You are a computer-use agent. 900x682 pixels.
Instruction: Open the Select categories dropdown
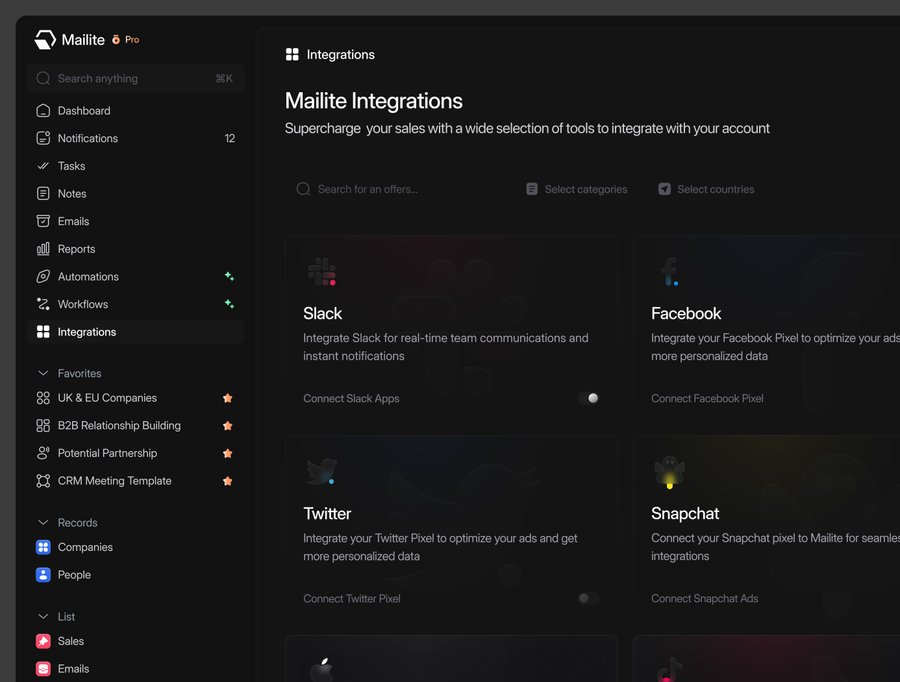(x=577, y=189)
